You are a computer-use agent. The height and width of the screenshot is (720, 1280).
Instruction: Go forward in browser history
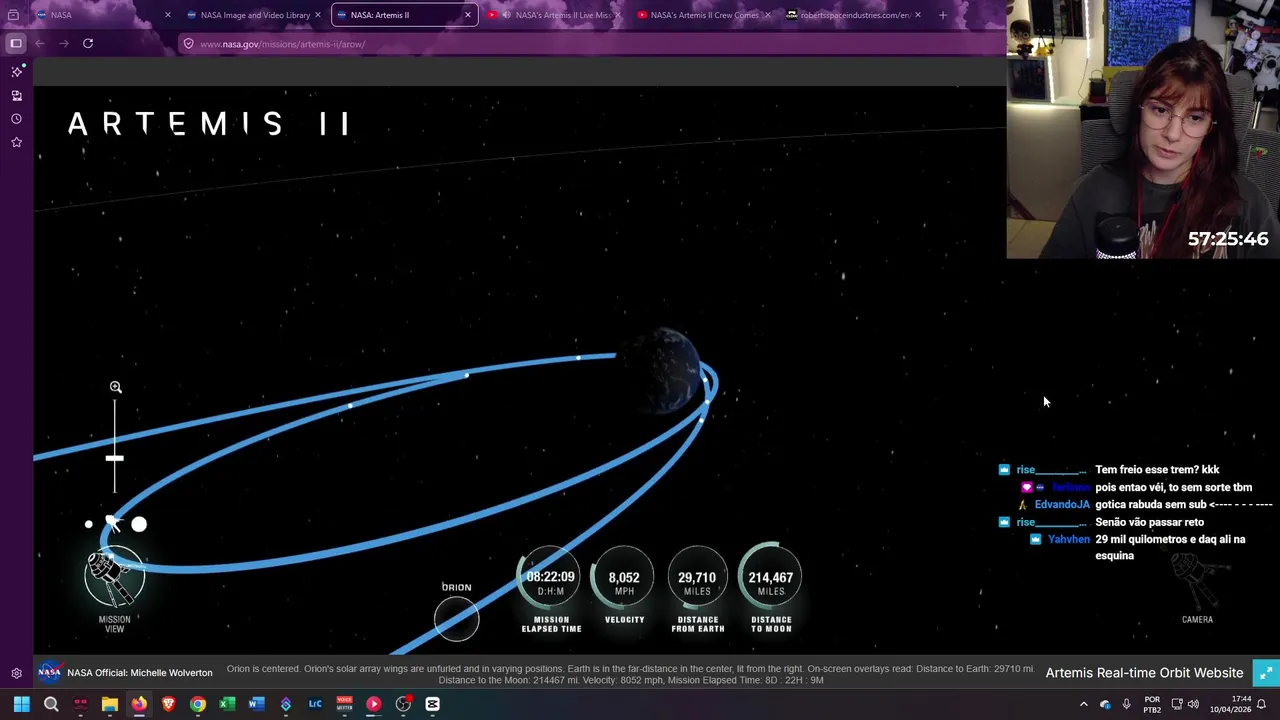(x=63, y=43)
